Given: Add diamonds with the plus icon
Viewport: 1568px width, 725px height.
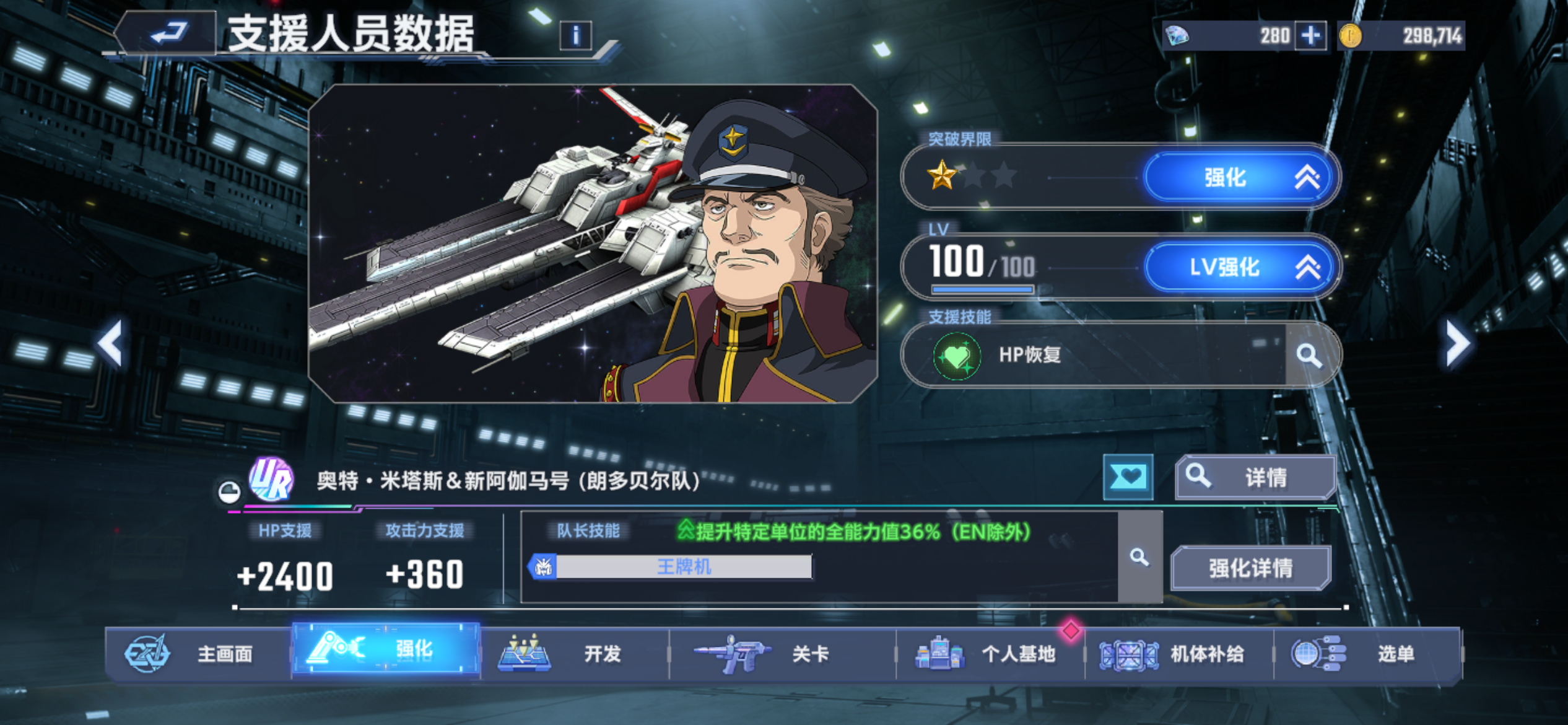Looking at the screenshot, I should click(x=1310, y=35).
